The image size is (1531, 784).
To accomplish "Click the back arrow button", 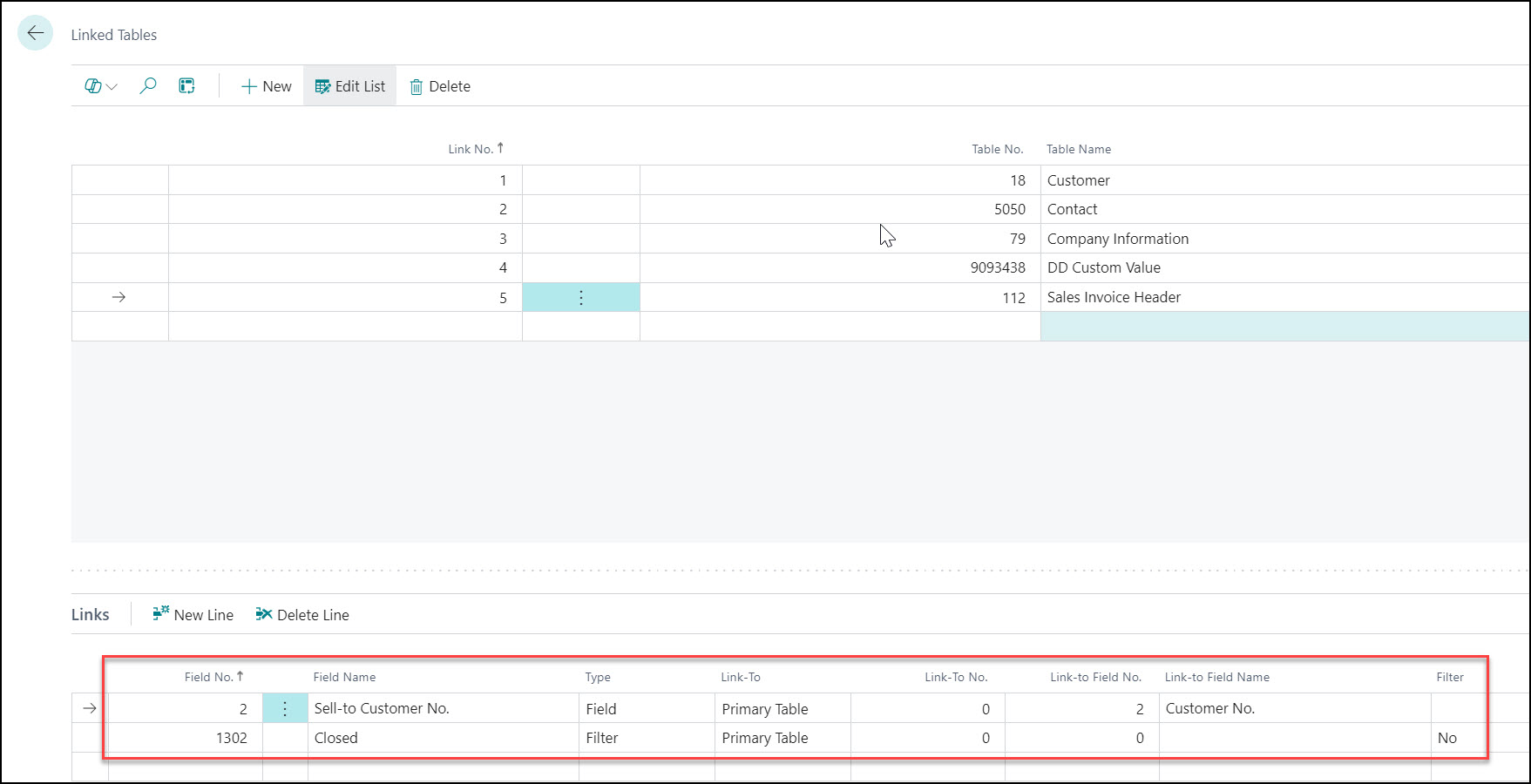I will [35, 34].
